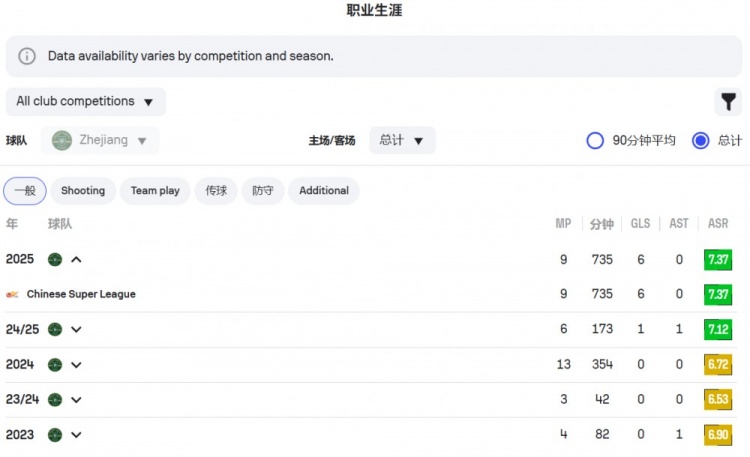Switch to the 传球 tab

(216, 191)
